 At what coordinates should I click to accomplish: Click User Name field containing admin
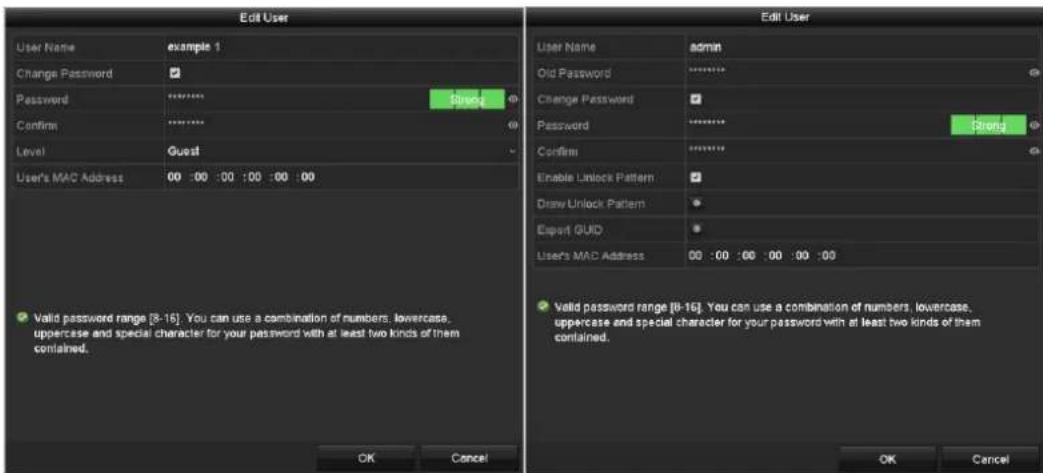tap(862, 47)
